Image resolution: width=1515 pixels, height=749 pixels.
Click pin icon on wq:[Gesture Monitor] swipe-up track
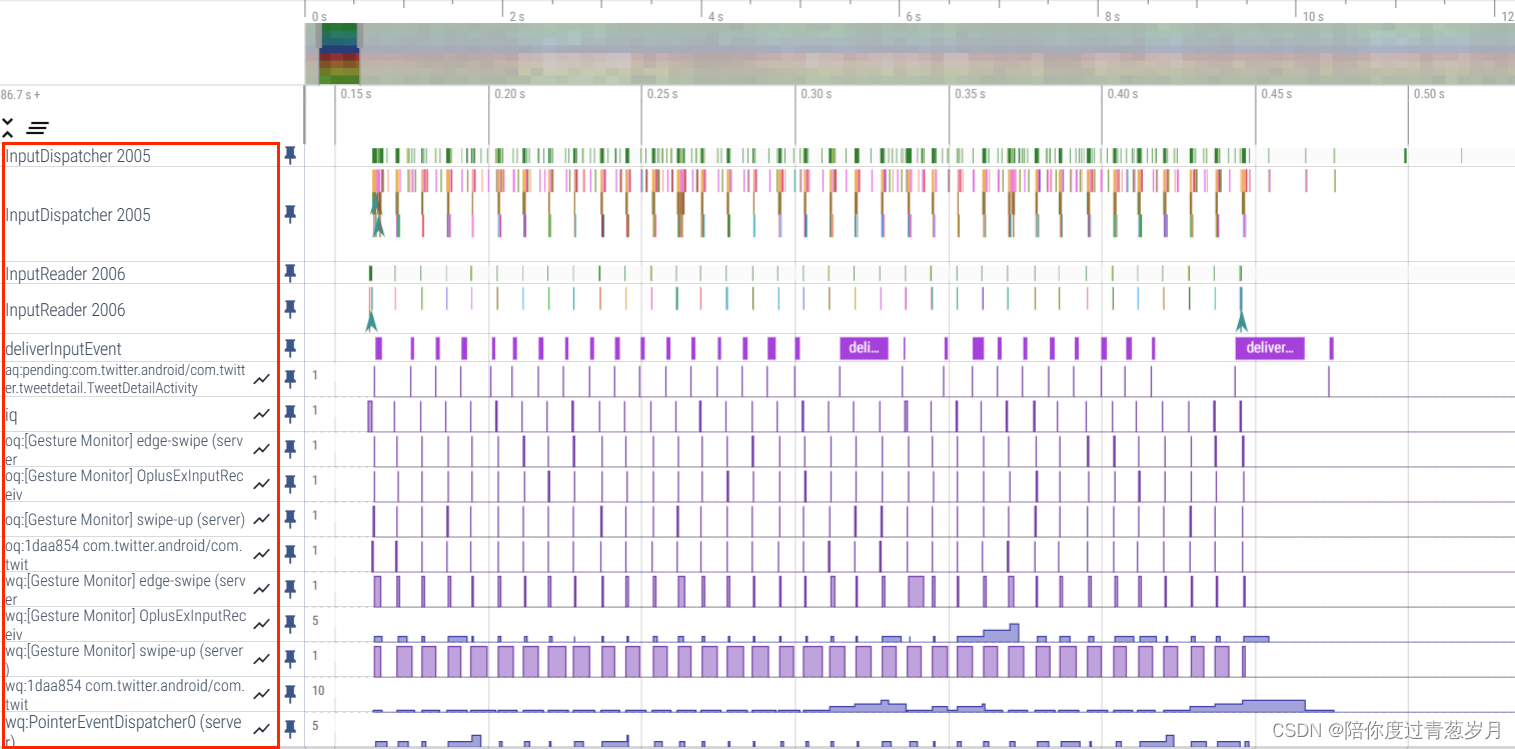[290, 658]
